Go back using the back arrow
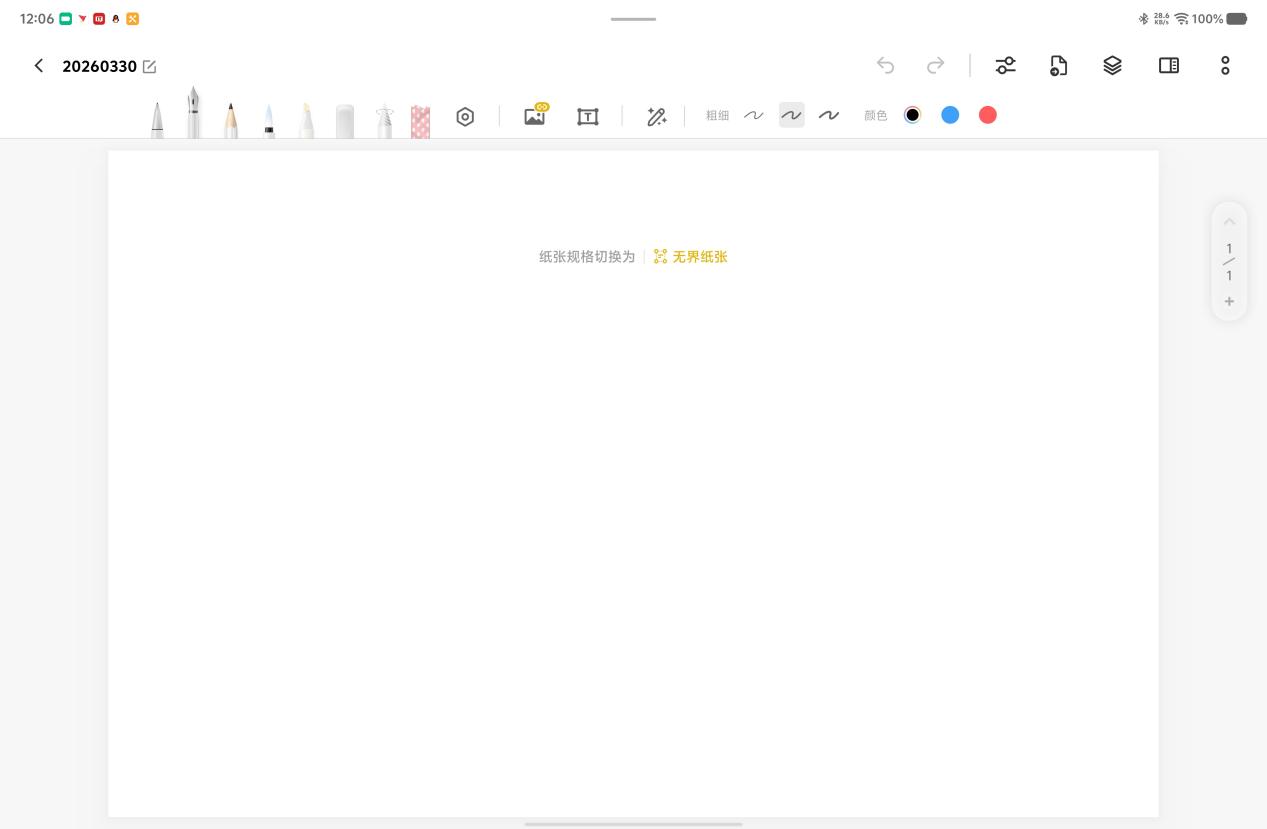This screenshot has height=829, width=1267. [39, 66]
